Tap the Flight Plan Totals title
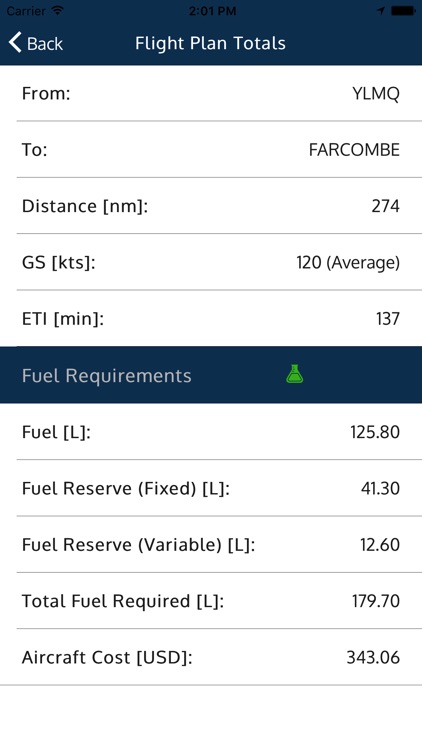The image size is (422, 750). pyautogui.click(x=211, y=43)
